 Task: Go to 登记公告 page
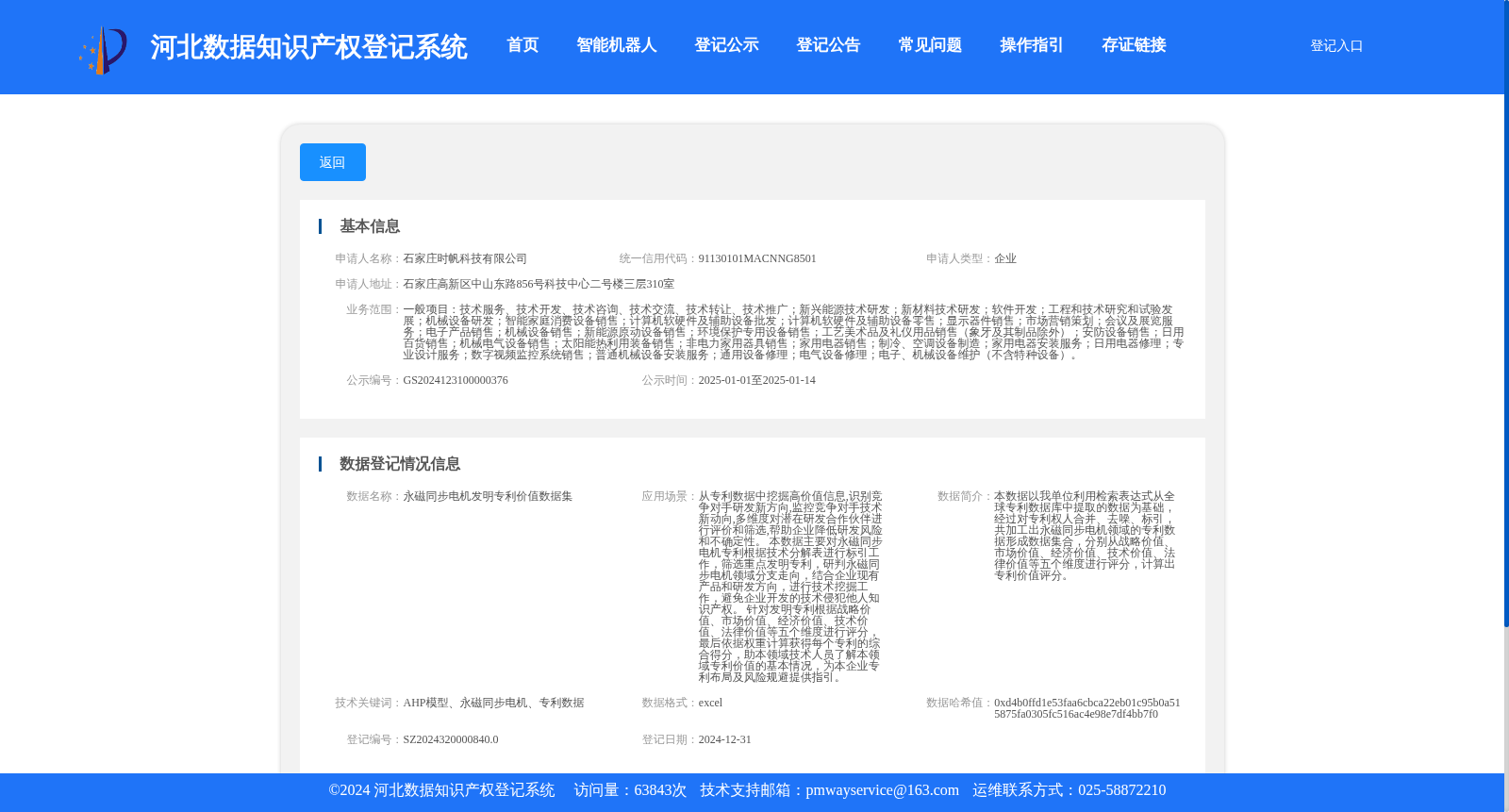pyautogui.click(x=828, y=45)
